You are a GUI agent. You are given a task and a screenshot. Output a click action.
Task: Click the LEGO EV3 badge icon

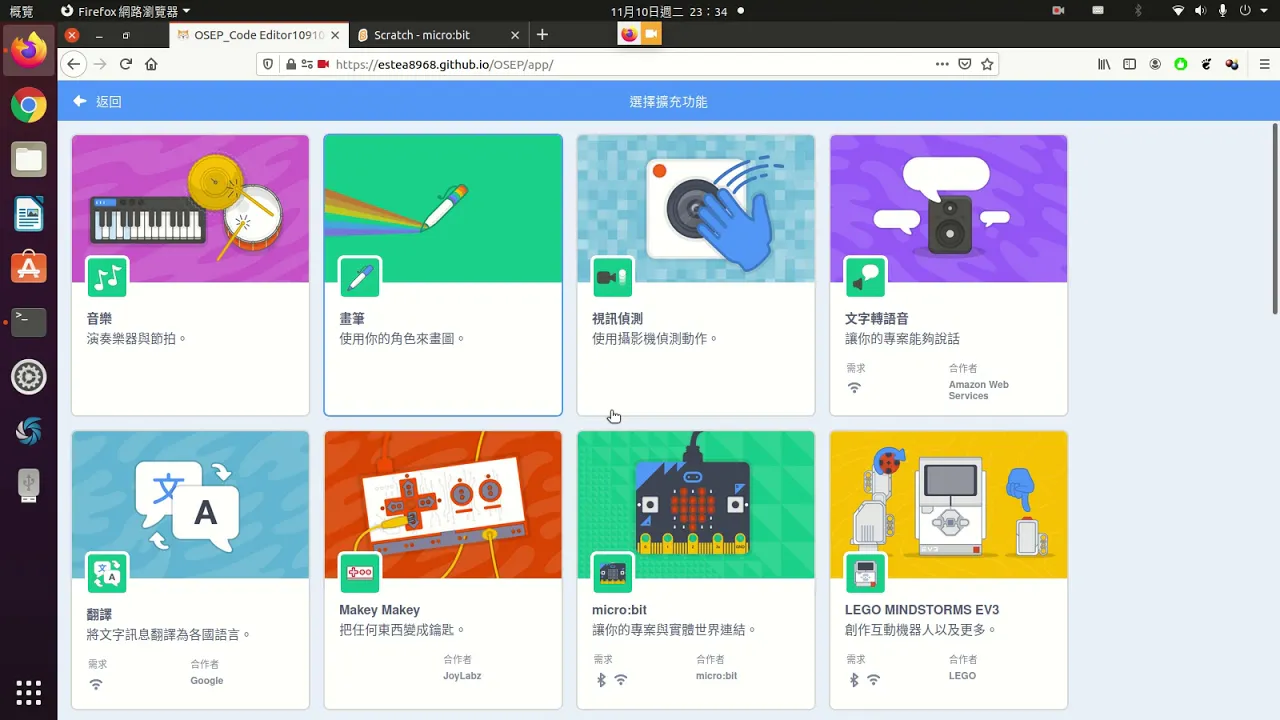click(865, 573)
